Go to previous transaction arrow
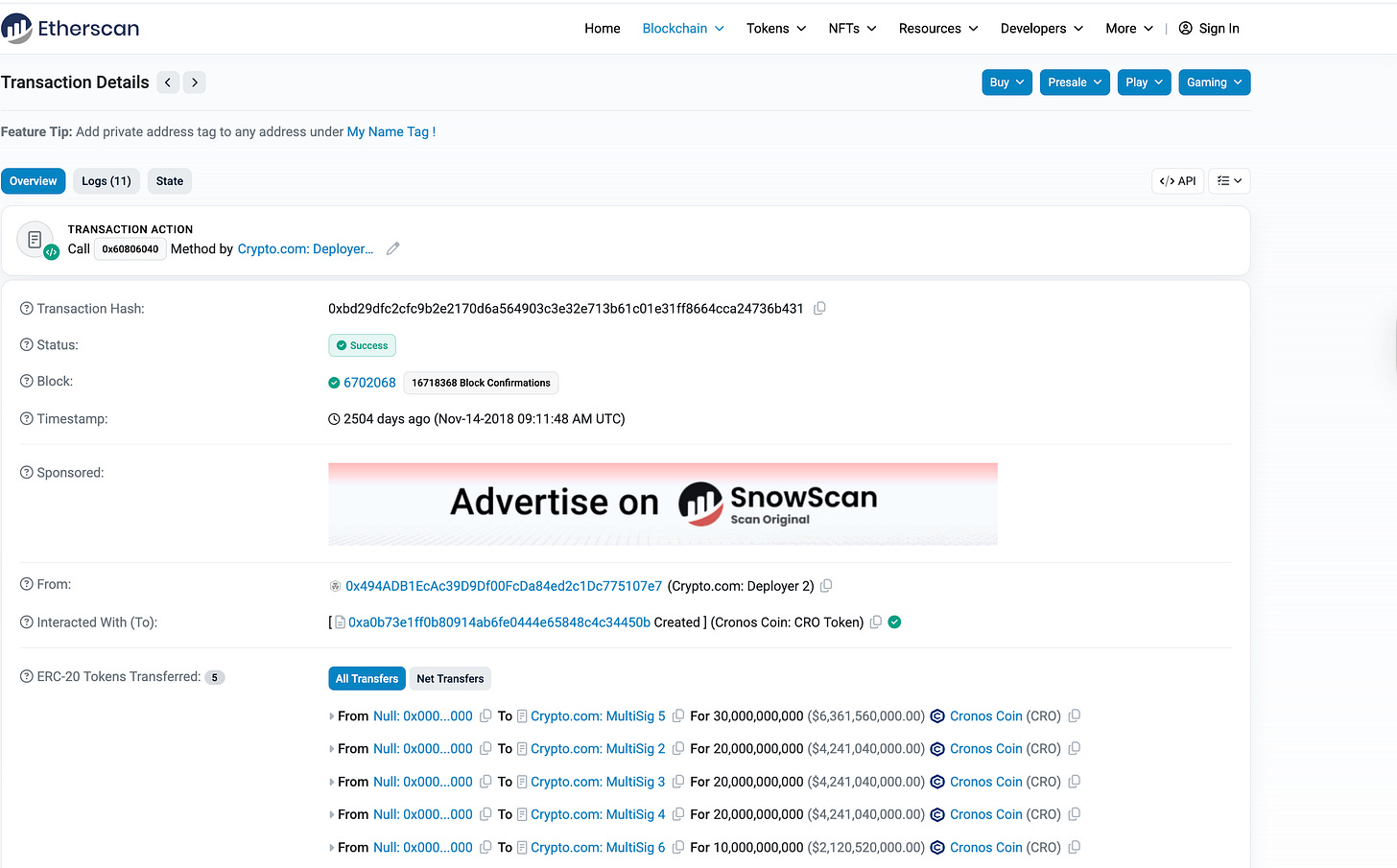The image size is (1397, 868). [x=168, y=82]
